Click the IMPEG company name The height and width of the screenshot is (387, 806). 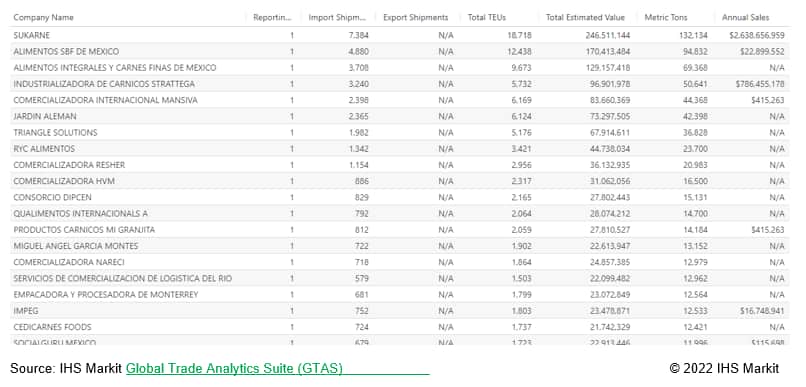(x=26, y=311)
